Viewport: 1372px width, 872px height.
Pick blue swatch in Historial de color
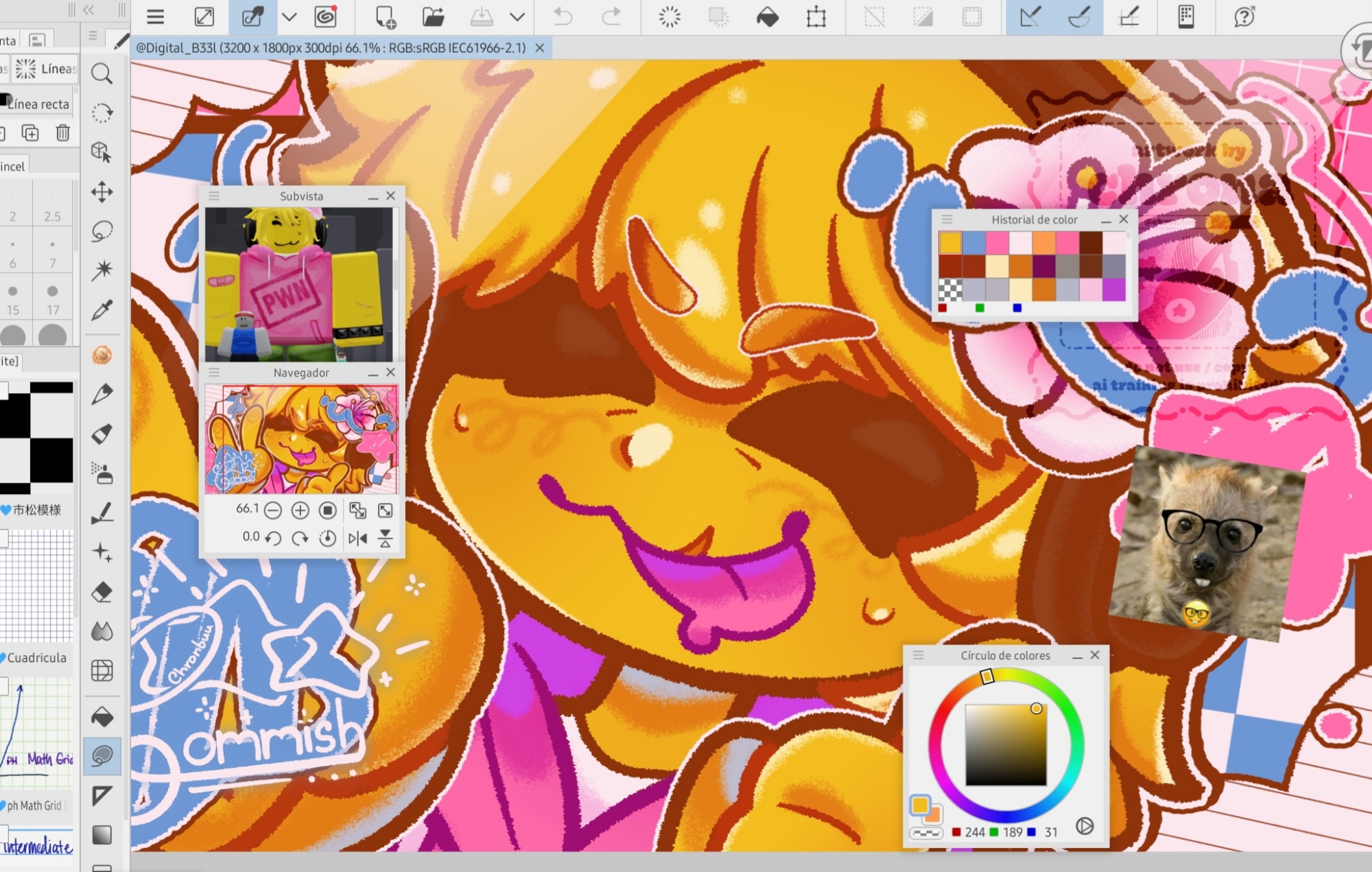click(x=973, y=242)
